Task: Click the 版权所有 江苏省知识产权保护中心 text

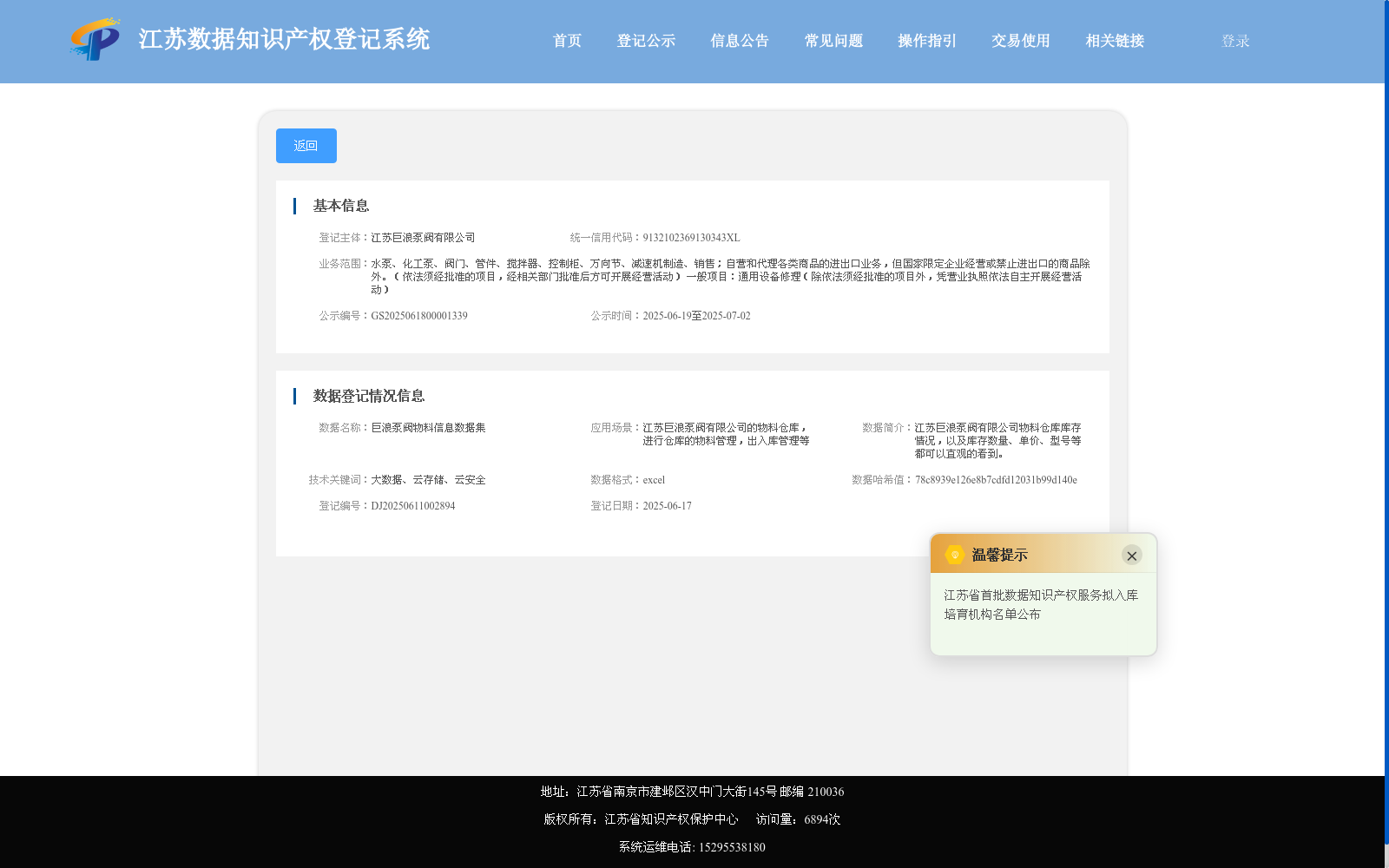Action: (x=641, y=819)
